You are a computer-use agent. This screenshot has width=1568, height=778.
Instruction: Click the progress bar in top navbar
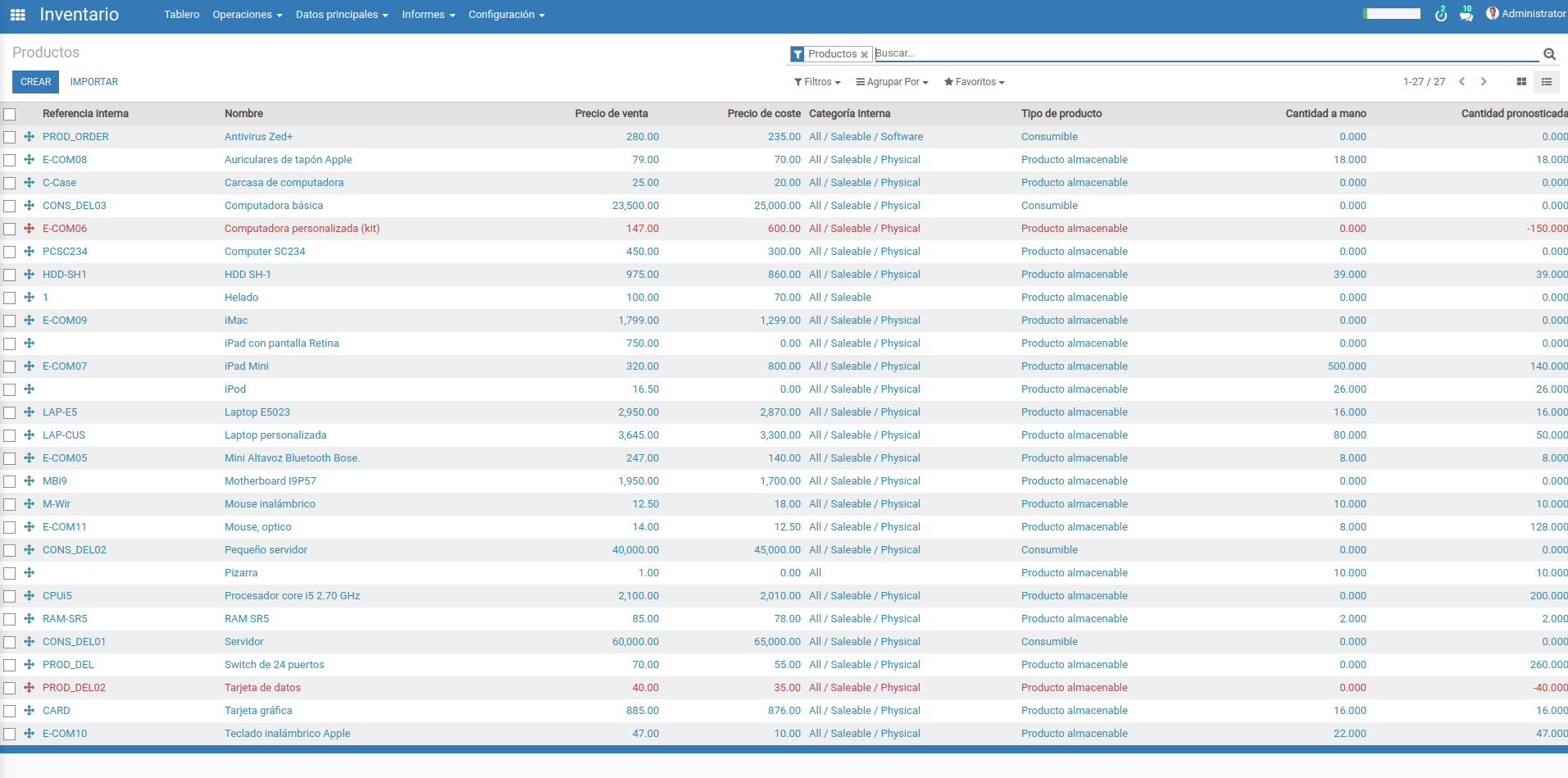click(1392, 14)
